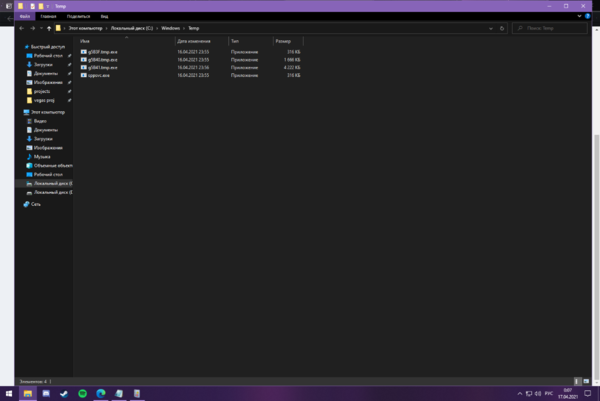Click Properties icon in title bar toolbar

(x=33, y=6)
